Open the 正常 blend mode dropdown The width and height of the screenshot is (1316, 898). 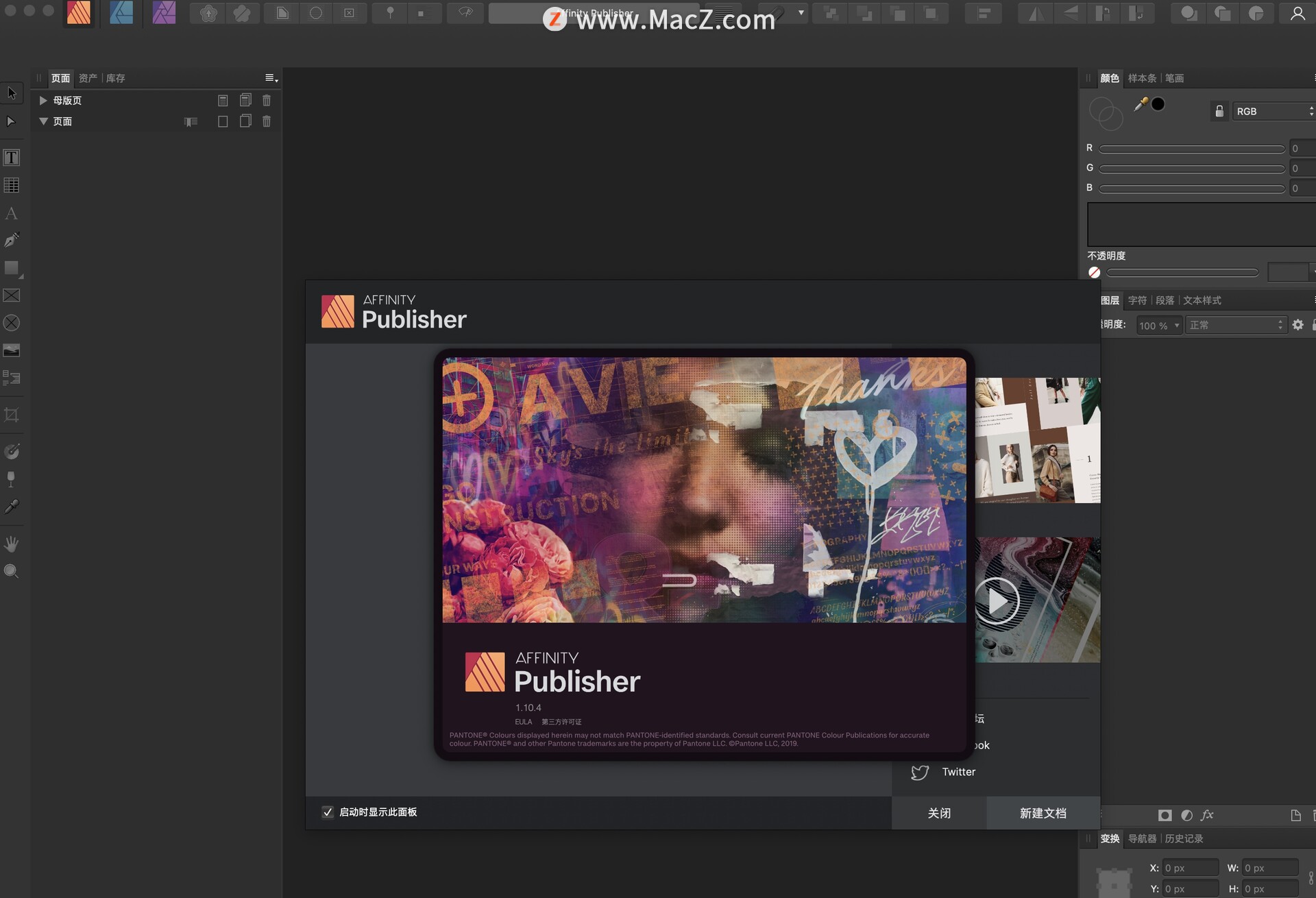point(1236,325)
